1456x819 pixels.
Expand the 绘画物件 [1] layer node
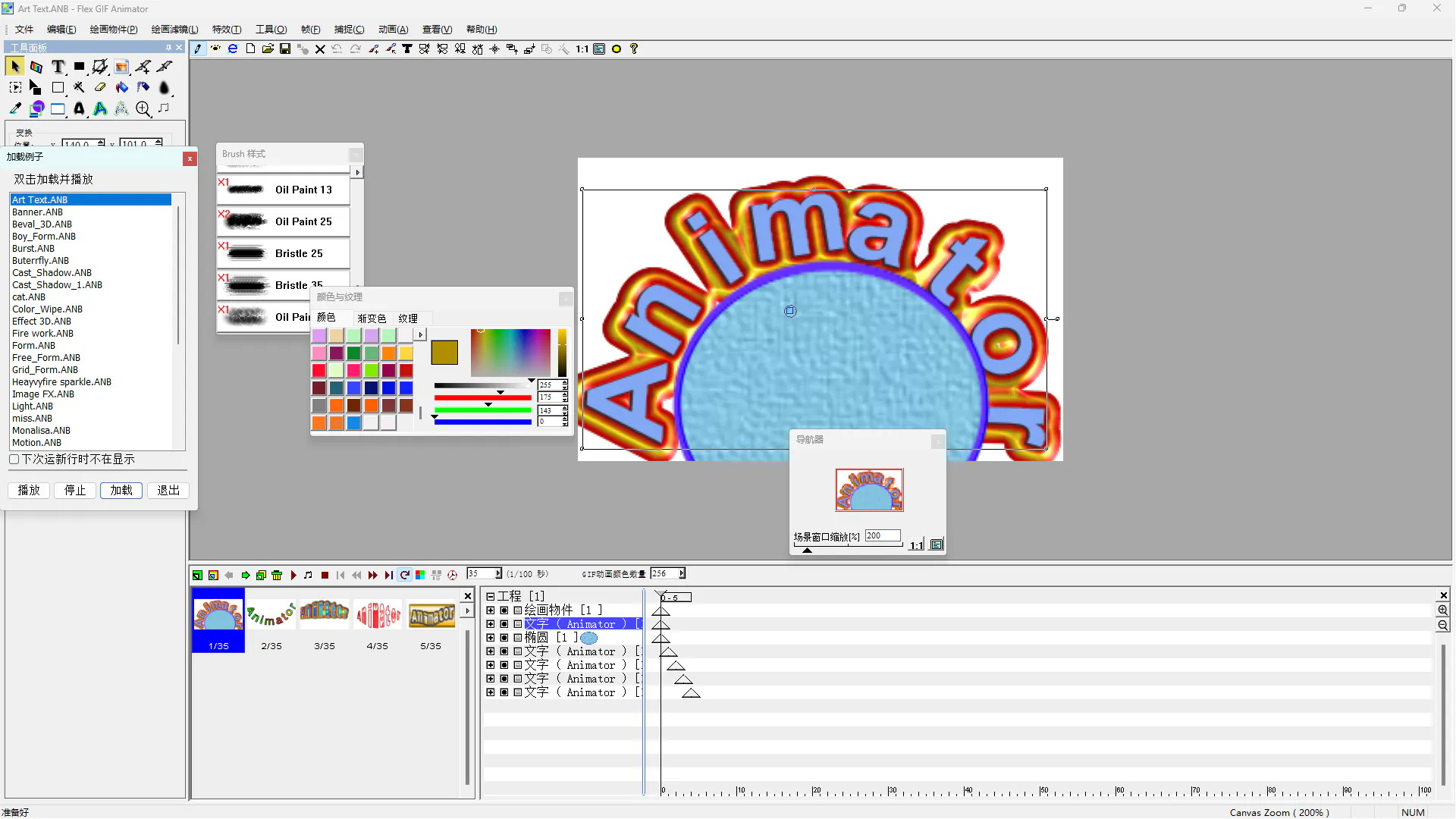[x=491, y=610]
